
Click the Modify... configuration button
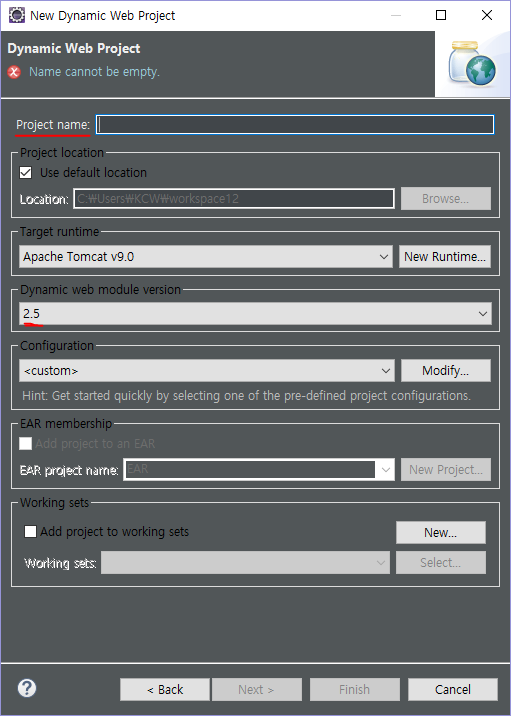tap(446, 370)
